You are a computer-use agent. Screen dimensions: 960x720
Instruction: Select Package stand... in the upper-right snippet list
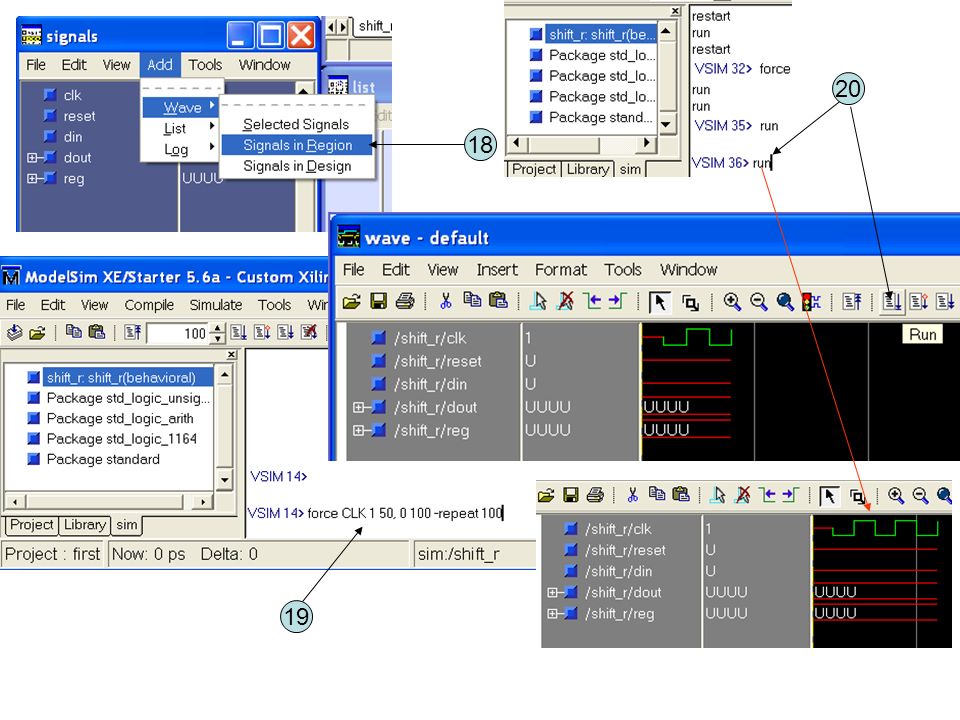pyautogui.click(x=600, y=117)
